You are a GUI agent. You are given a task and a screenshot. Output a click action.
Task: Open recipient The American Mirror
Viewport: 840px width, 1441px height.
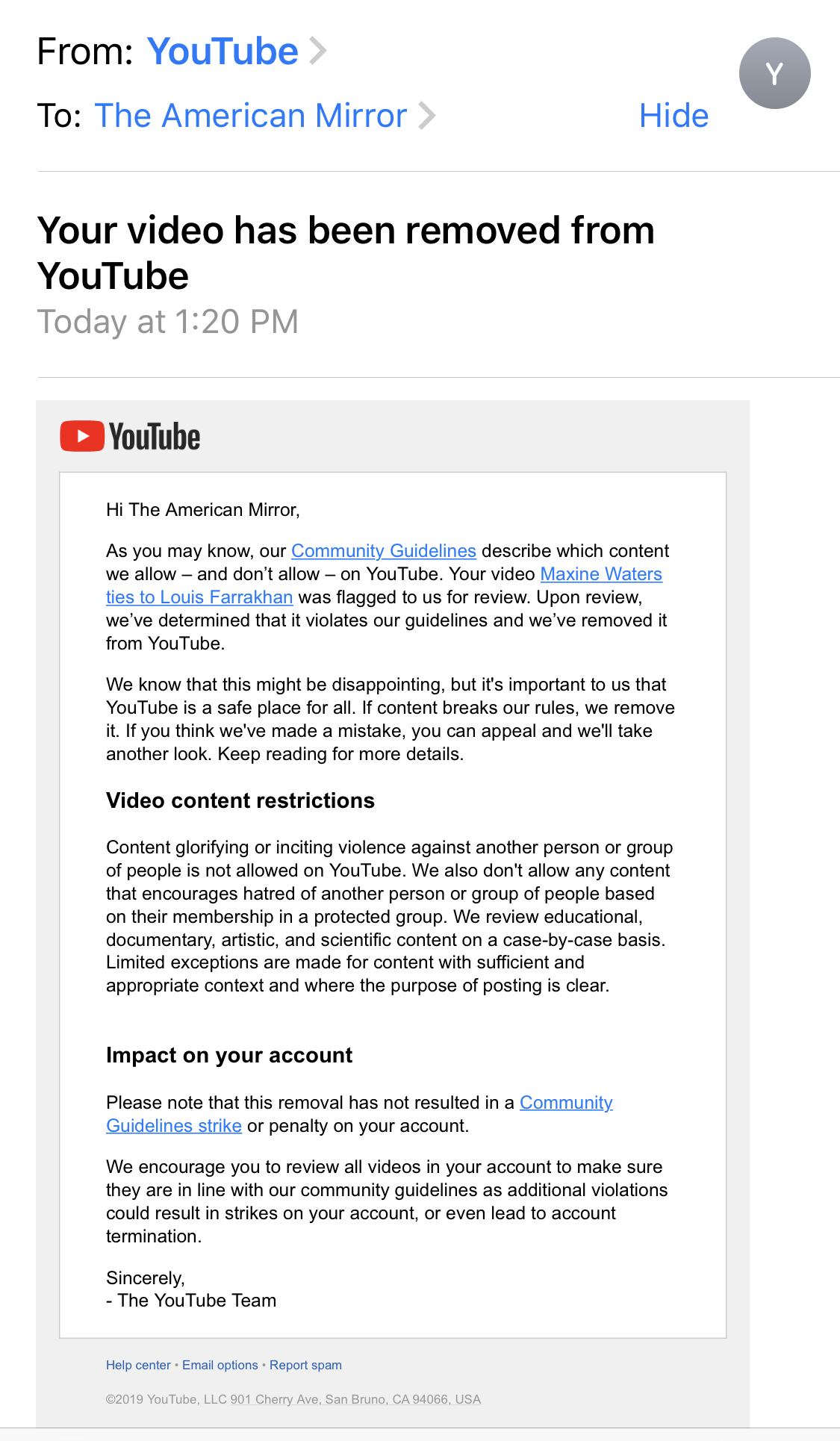(x=251, y=116)
